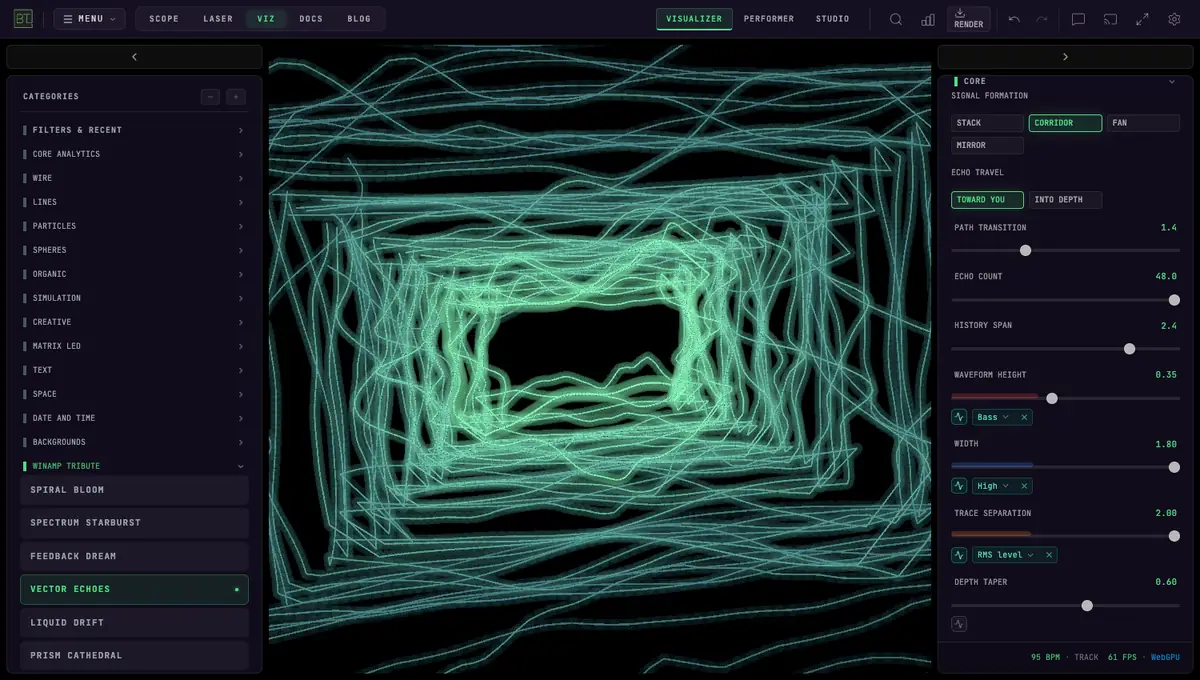Screen dimensions: 1200x680
Task: Adjust the History Span slider handle
Action: pyautogui.click(x=1129, y=349)
